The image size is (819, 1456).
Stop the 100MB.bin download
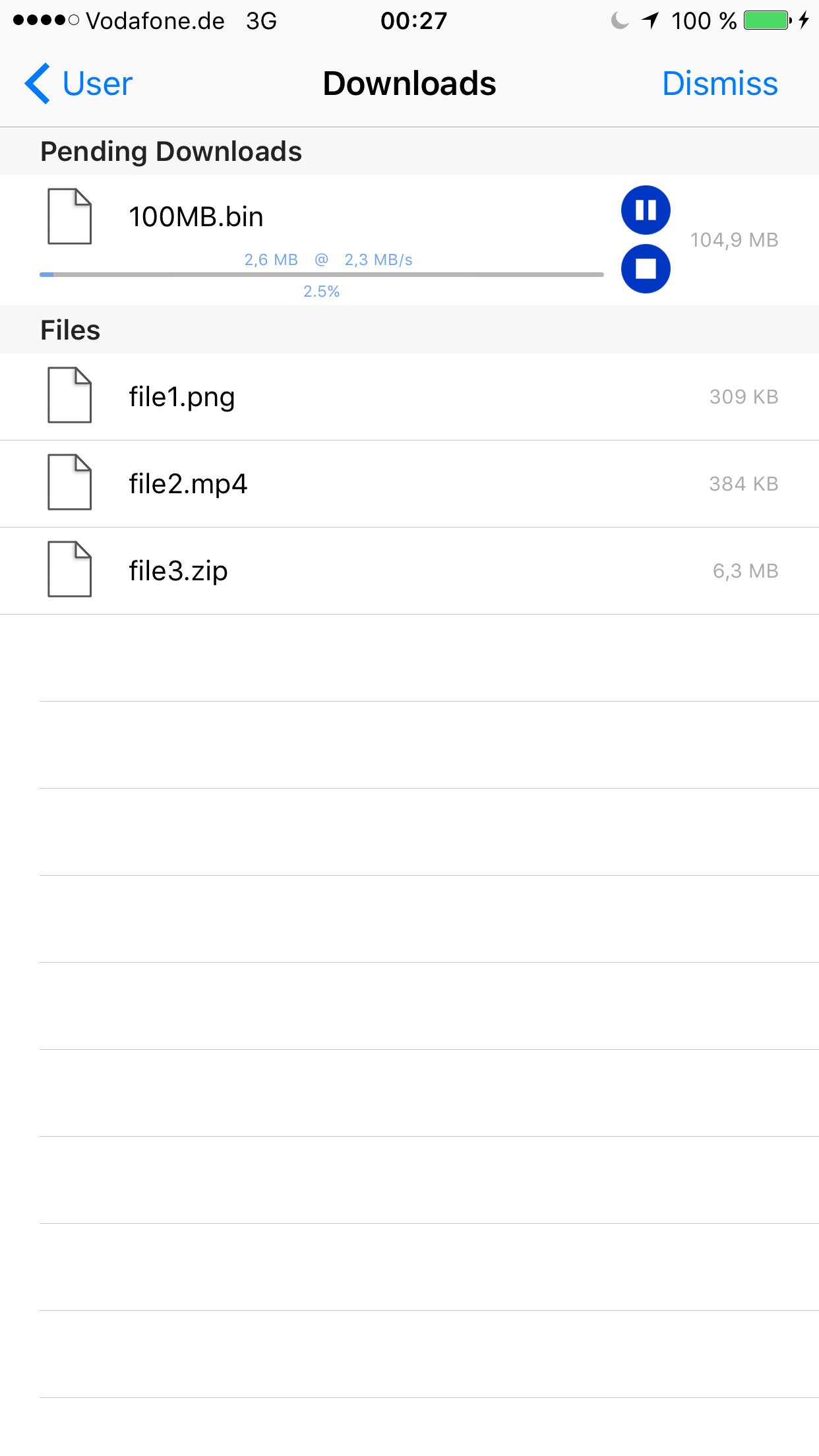click(x=646, y=268)
